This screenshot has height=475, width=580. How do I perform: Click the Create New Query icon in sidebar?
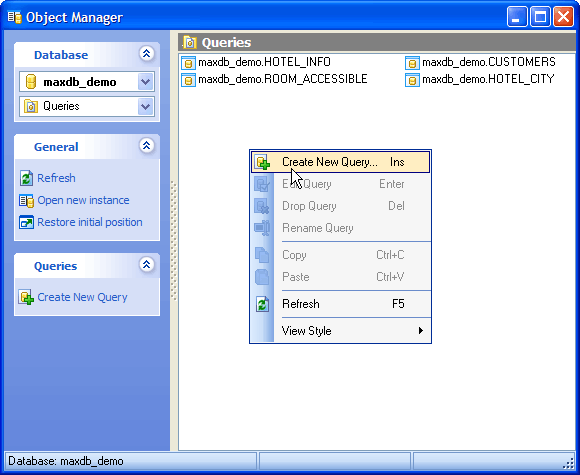tap(27, 297)
